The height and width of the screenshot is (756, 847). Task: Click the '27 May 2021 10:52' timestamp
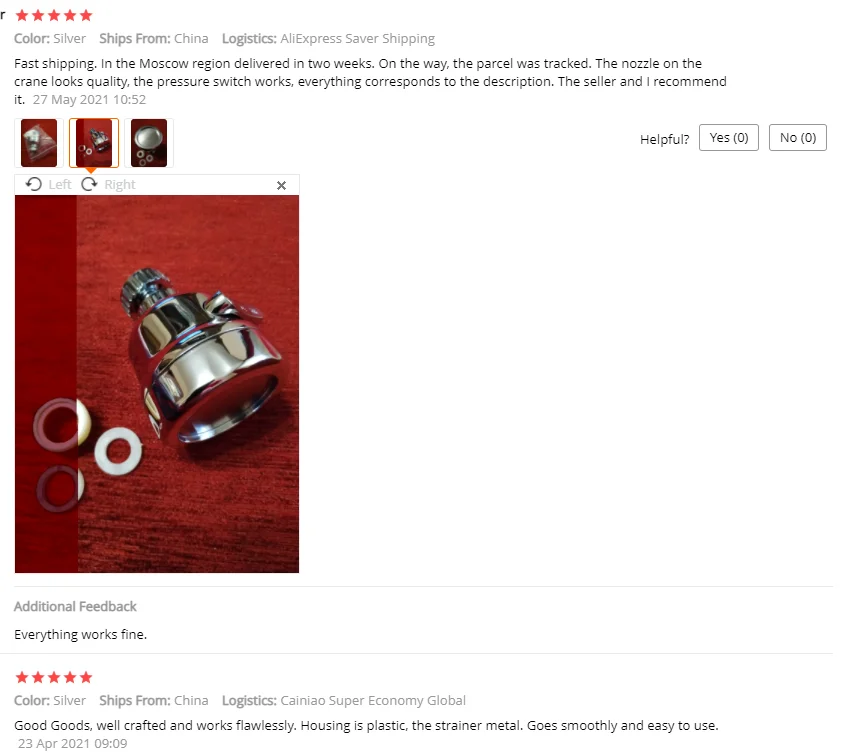point(89,99)
